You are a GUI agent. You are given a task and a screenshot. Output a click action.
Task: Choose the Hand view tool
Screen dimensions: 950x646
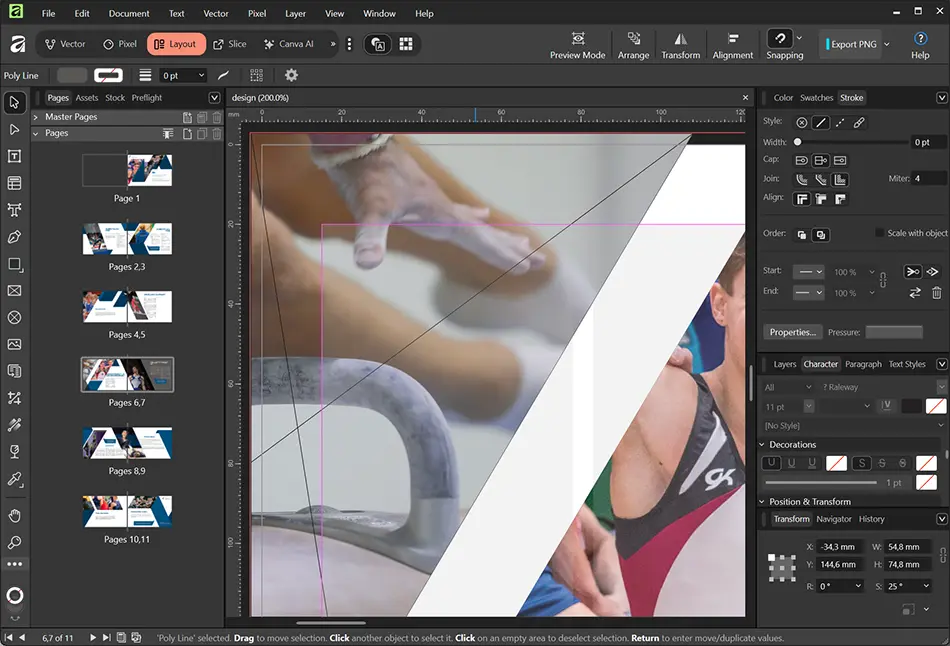[x=14, y=516]
